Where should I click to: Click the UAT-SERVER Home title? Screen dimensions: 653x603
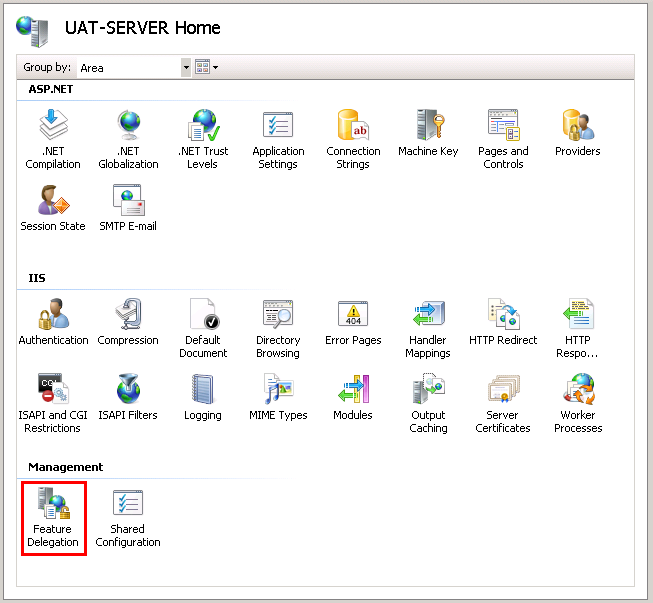click(142, 28)
